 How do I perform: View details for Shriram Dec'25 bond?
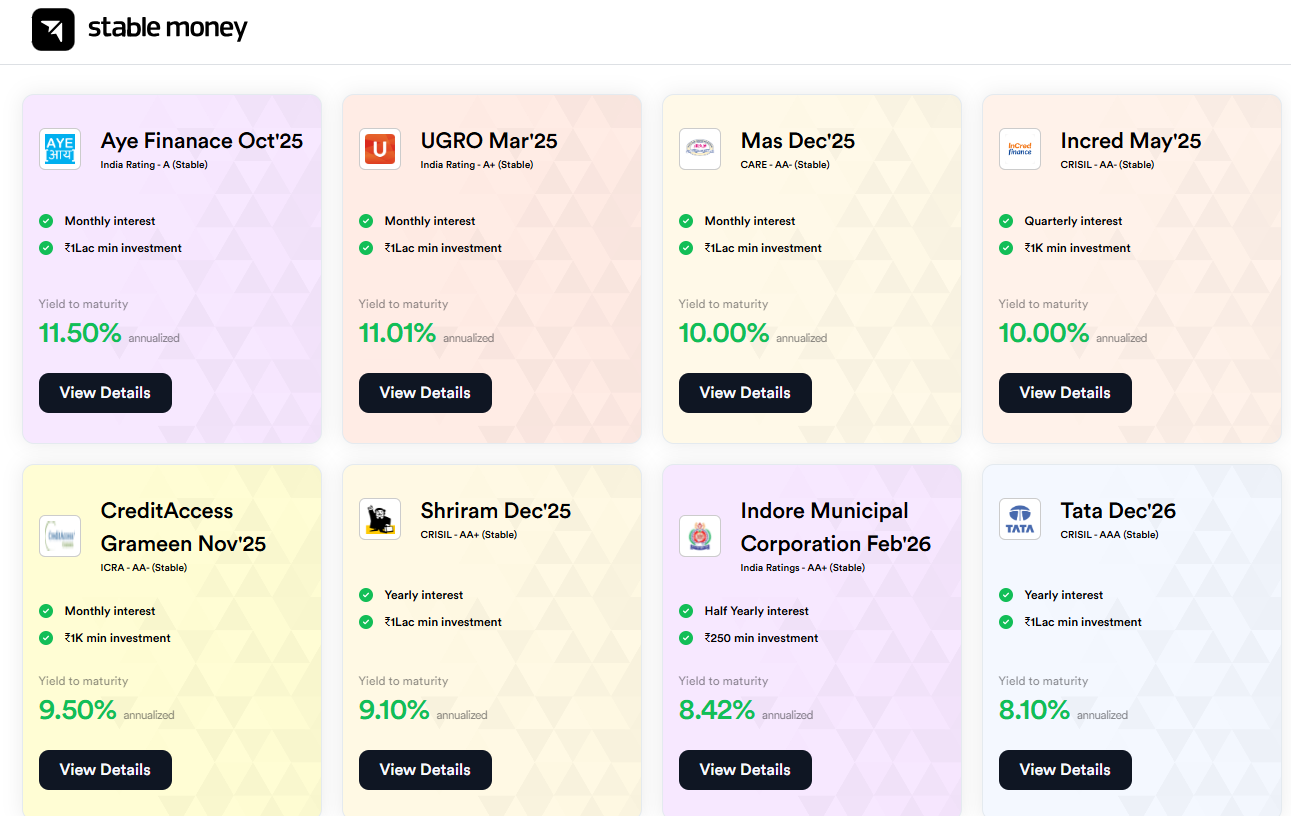(x=425, y=770)
